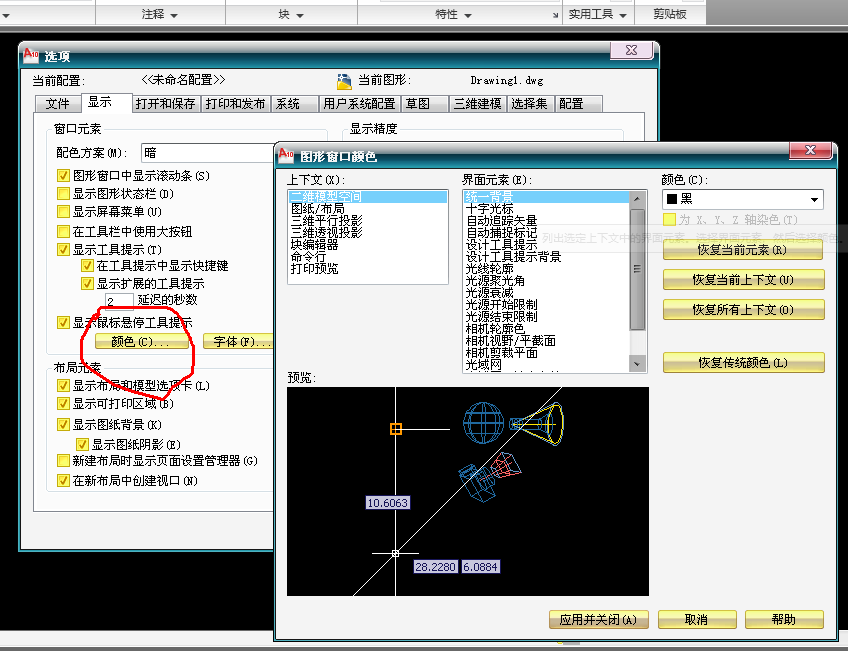Toggle 在新布局中创建视口 checkbox
This screenshot has width=848, height=651.
coord(63,481)
